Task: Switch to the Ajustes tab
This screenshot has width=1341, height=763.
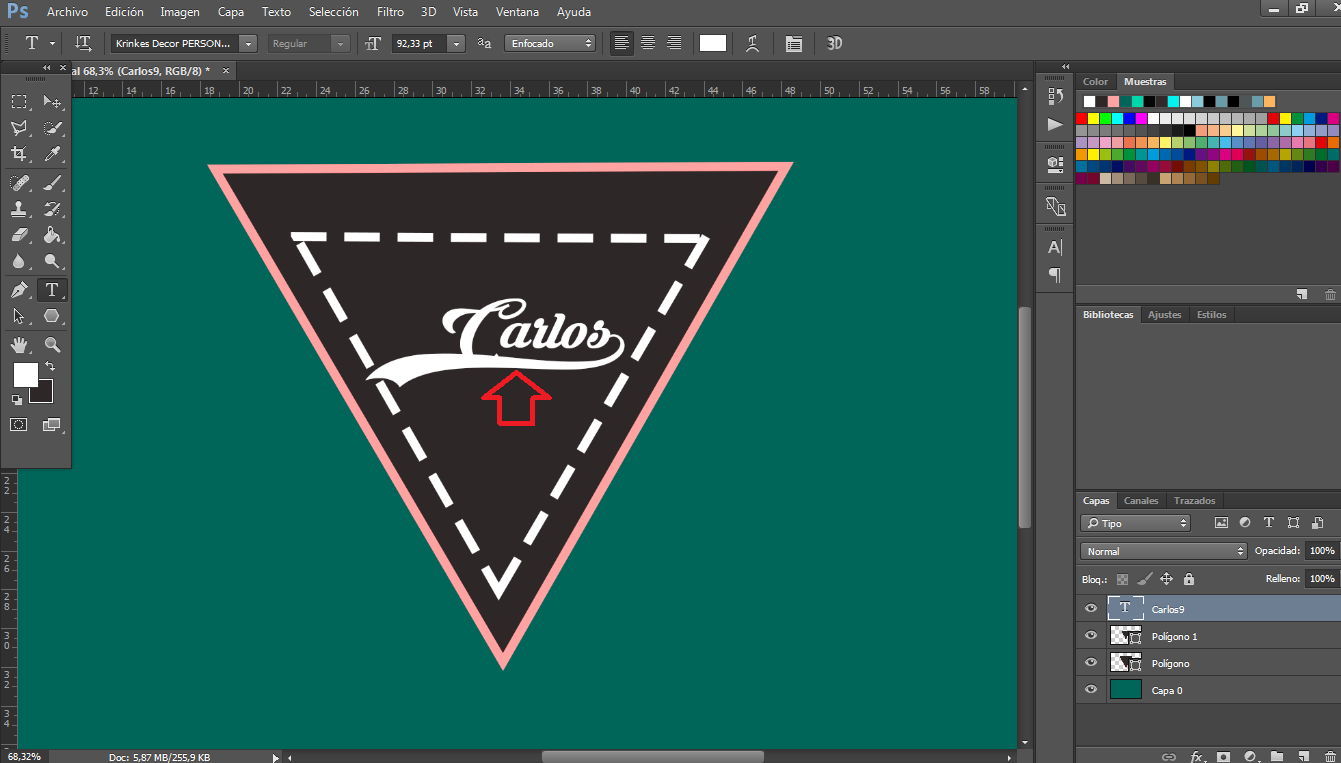Action: 1164,314
